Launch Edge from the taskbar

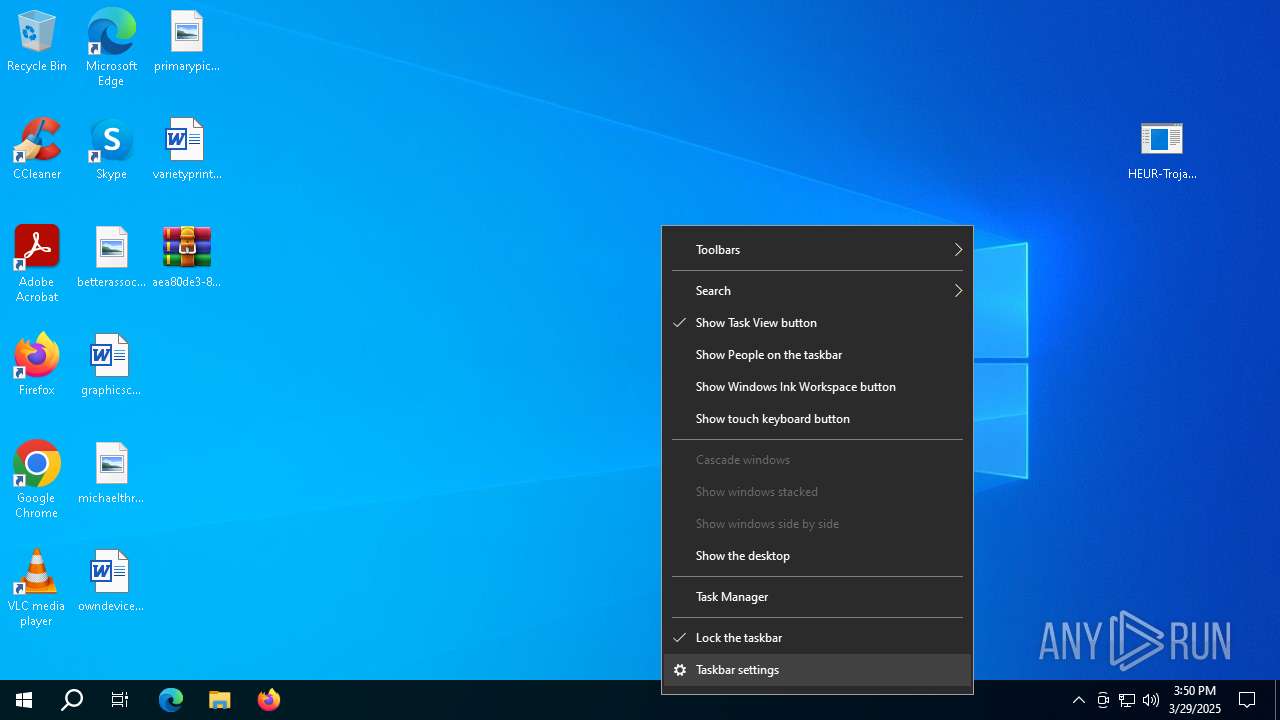click(171, 700)
